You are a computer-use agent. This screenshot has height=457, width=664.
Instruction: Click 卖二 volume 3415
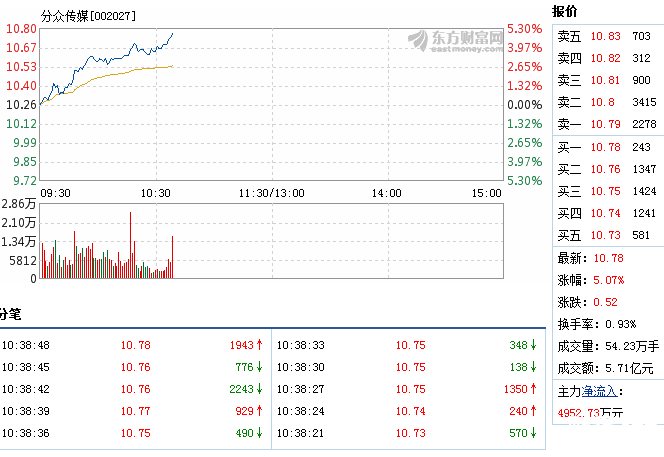click(644, 102)
